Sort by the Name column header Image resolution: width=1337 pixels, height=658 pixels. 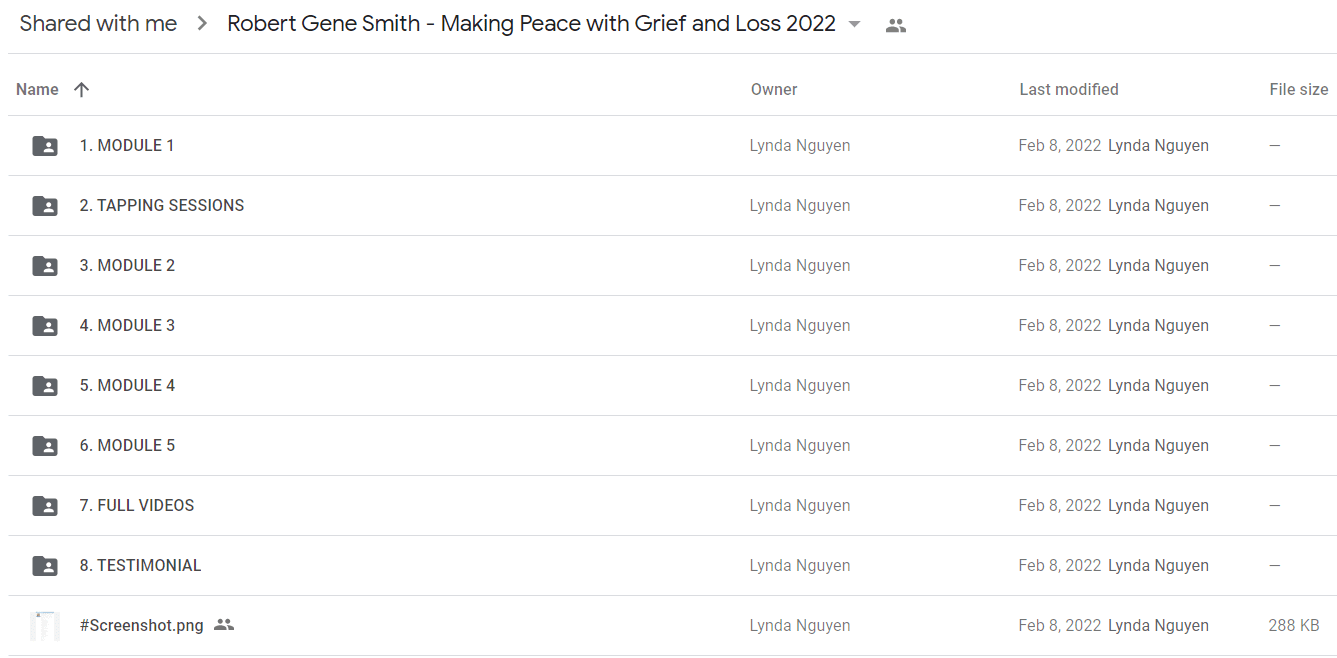[x=37, y=90]
